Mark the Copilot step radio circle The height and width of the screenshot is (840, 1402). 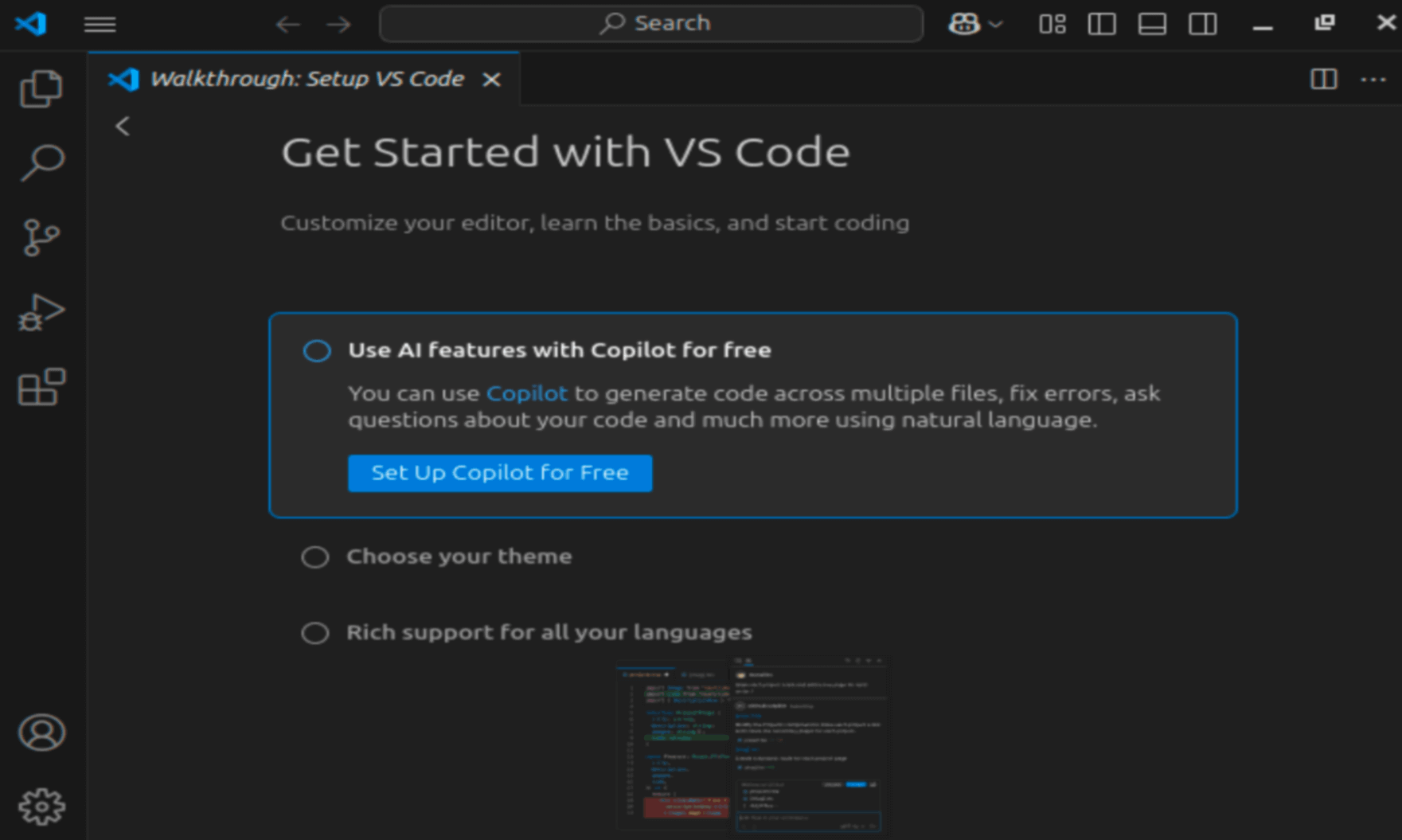coord(317,350)
